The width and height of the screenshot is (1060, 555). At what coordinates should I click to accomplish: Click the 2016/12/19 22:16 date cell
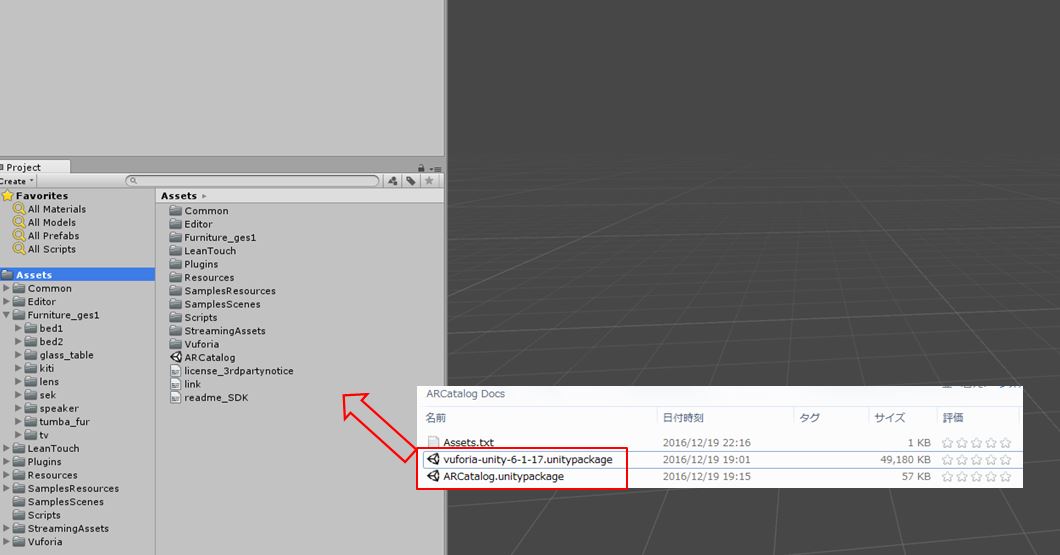tap(706, 443)
